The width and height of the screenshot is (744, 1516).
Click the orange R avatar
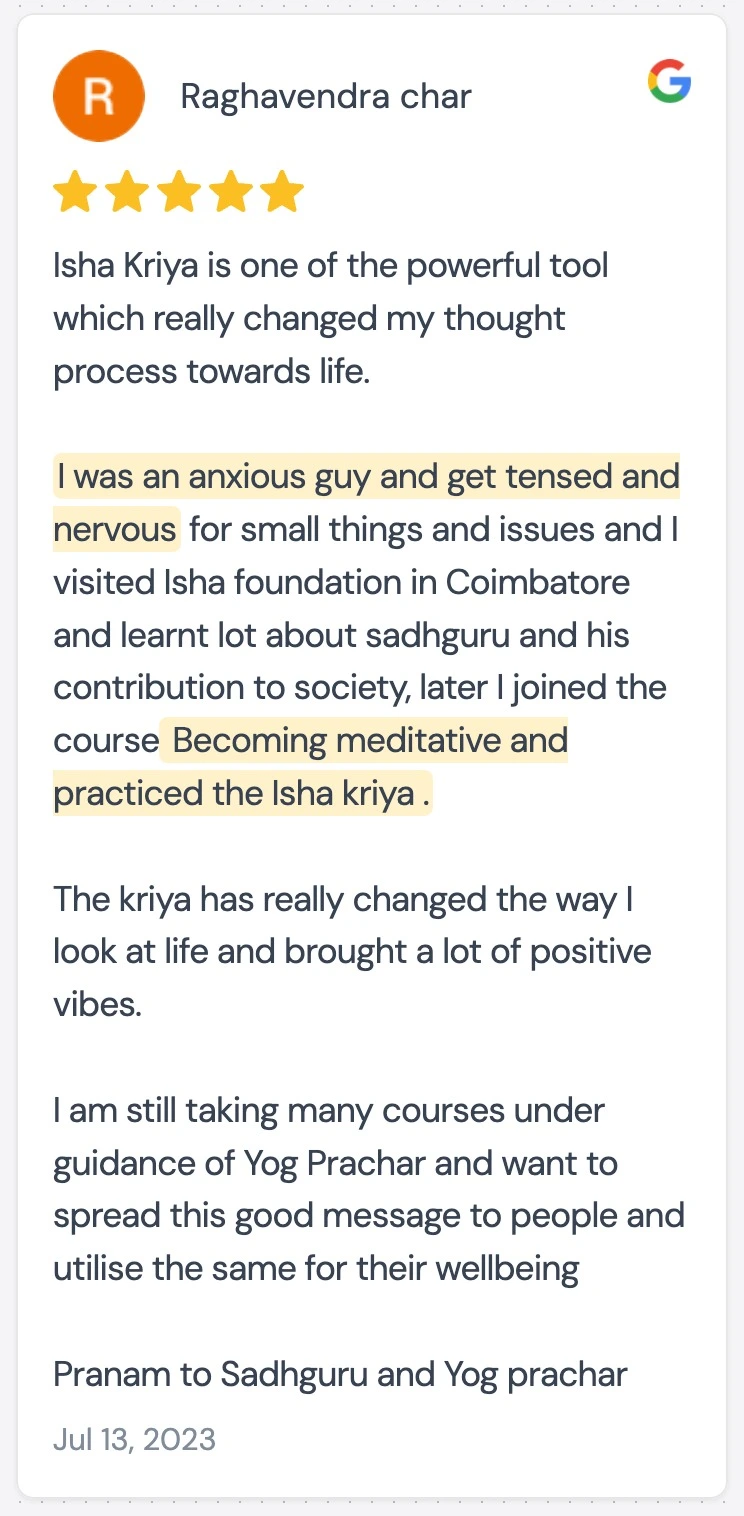[x=98, y=96]
